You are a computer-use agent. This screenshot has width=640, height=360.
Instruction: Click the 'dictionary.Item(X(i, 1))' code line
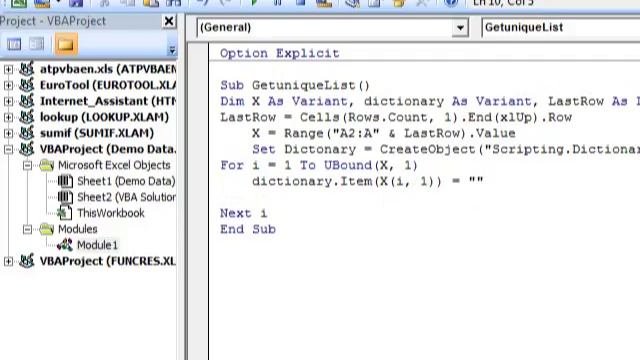[368, 181]
